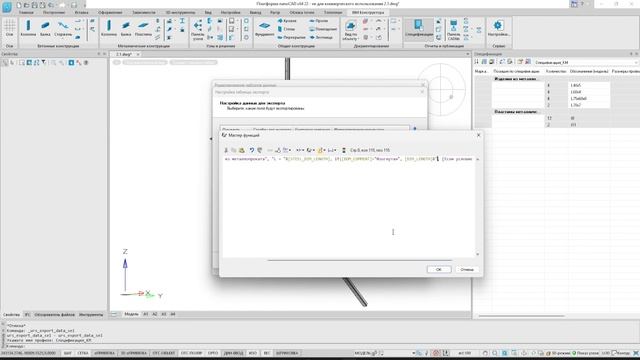
Task: Click horizontal scrollbar in Мастер функций
Action: click(360, 260)
